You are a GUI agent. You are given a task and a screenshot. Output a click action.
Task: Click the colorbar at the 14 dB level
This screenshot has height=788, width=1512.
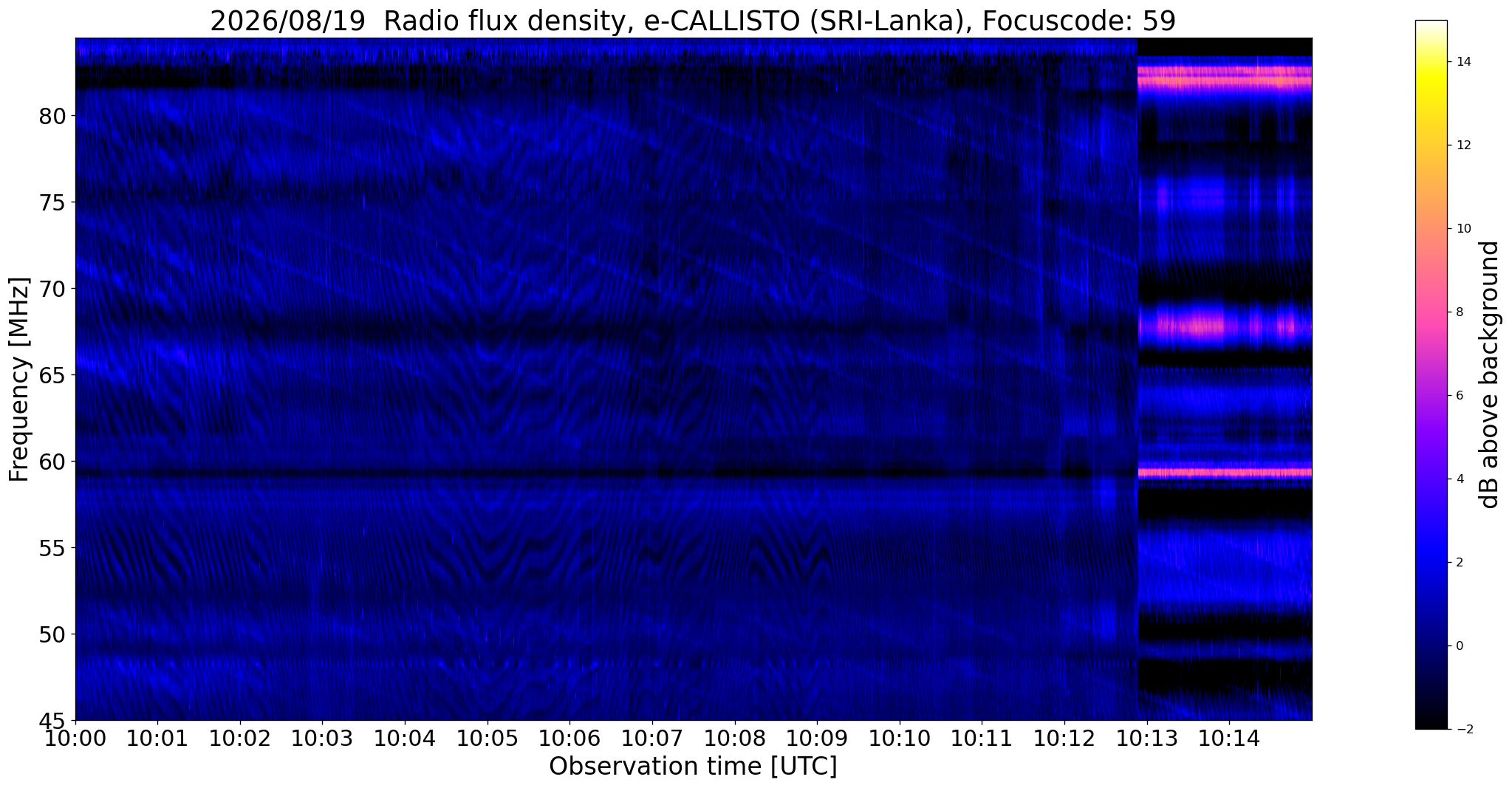click(x=1431, y=62)
